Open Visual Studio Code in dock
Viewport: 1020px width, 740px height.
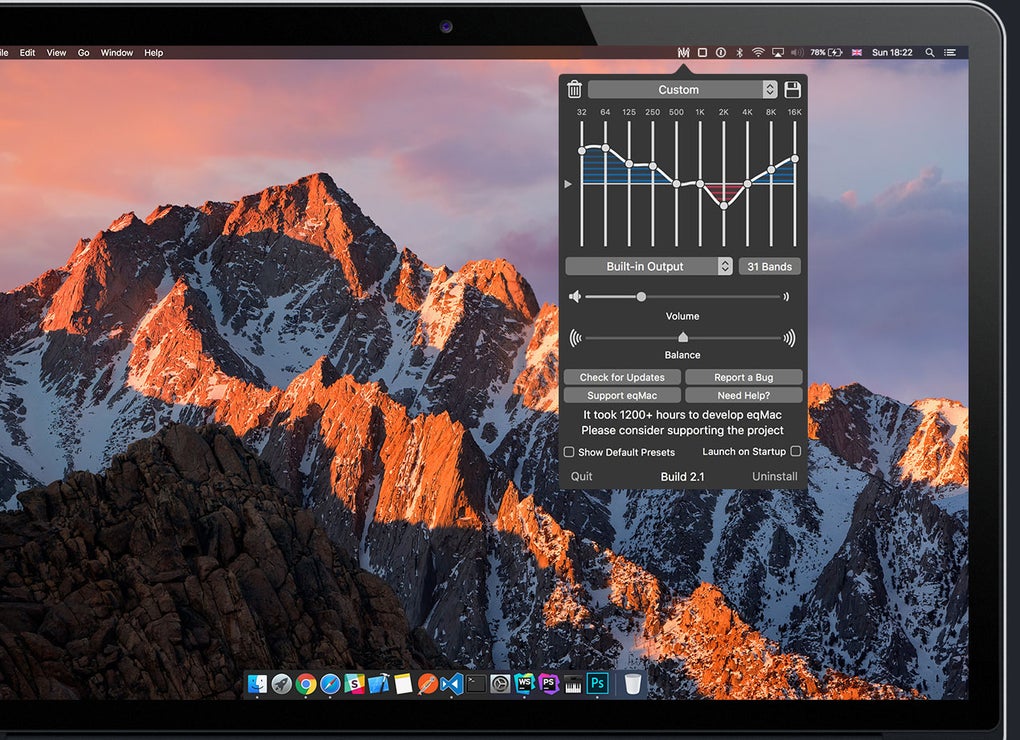click(451, 684)
